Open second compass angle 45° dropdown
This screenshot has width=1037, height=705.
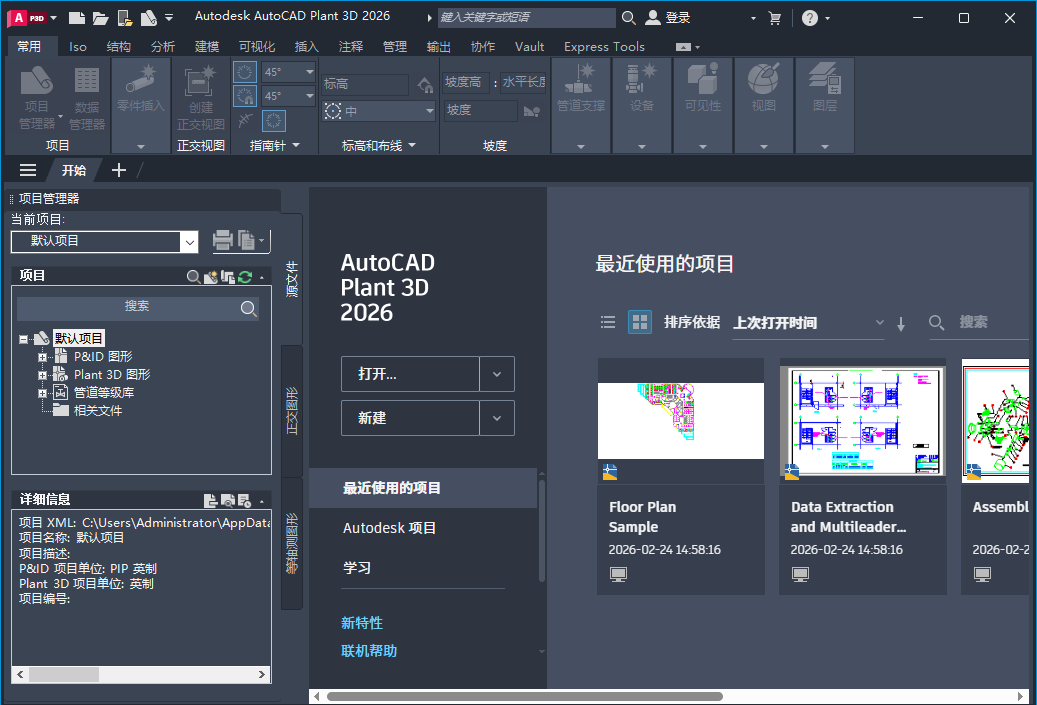point(310,96)
